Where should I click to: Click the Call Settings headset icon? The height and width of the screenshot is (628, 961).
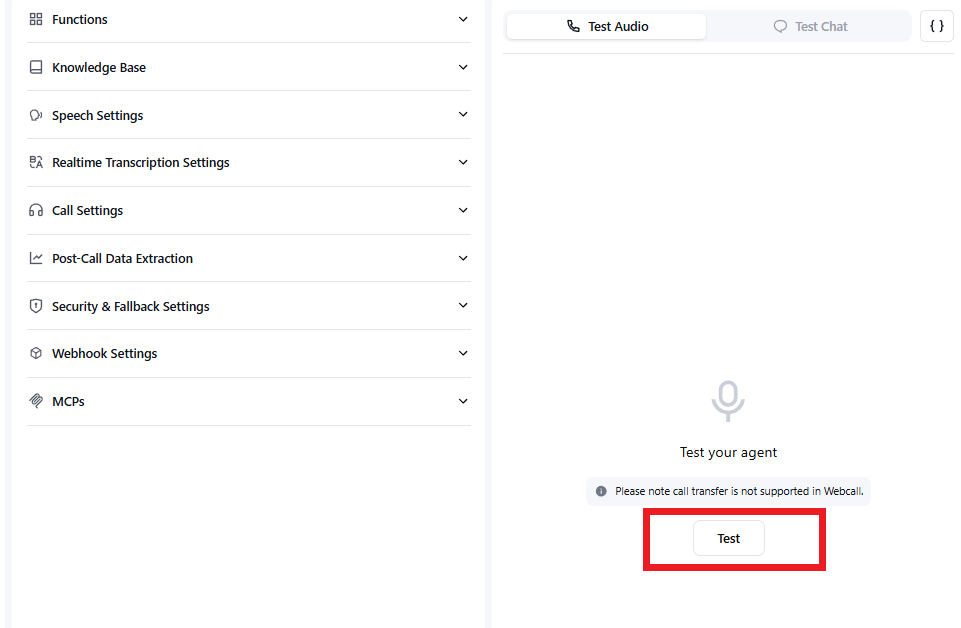point(35,210)
